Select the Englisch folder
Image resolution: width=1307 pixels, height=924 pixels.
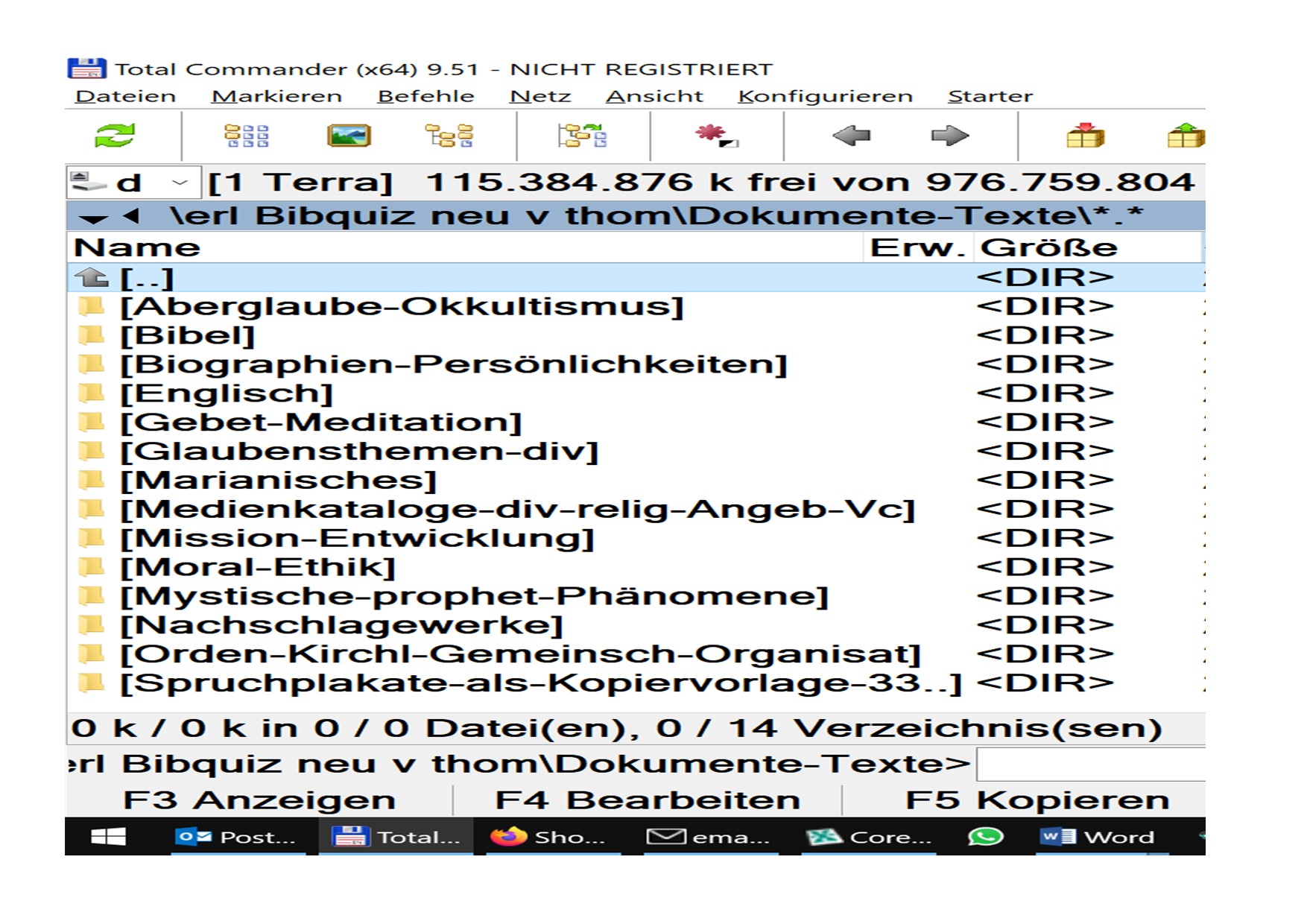(x=636, y=393)
